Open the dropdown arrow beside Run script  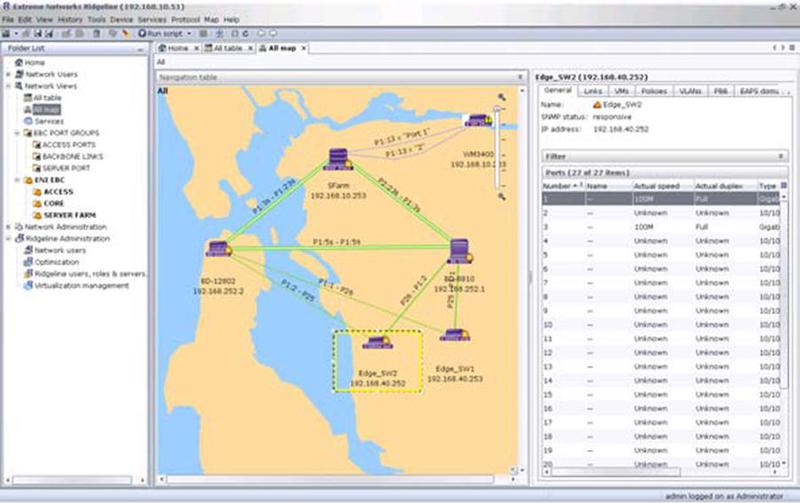pyautogui.click(x=189, y=34)
